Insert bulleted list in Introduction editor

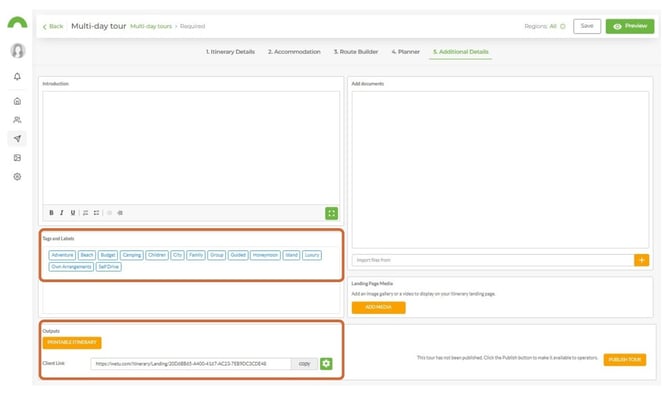coord(97,213)
